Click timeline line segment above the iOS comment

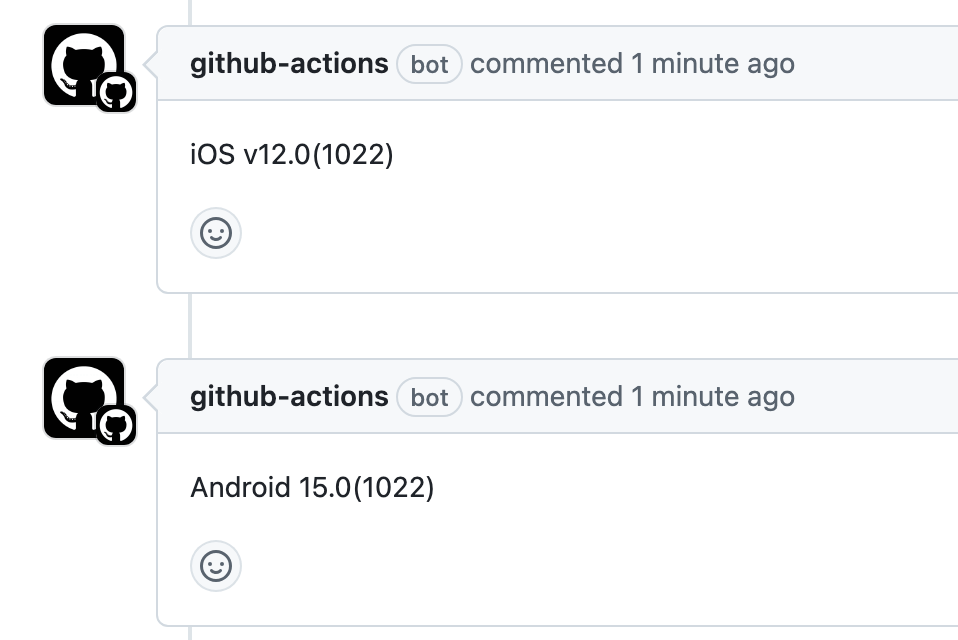[189, 12]
